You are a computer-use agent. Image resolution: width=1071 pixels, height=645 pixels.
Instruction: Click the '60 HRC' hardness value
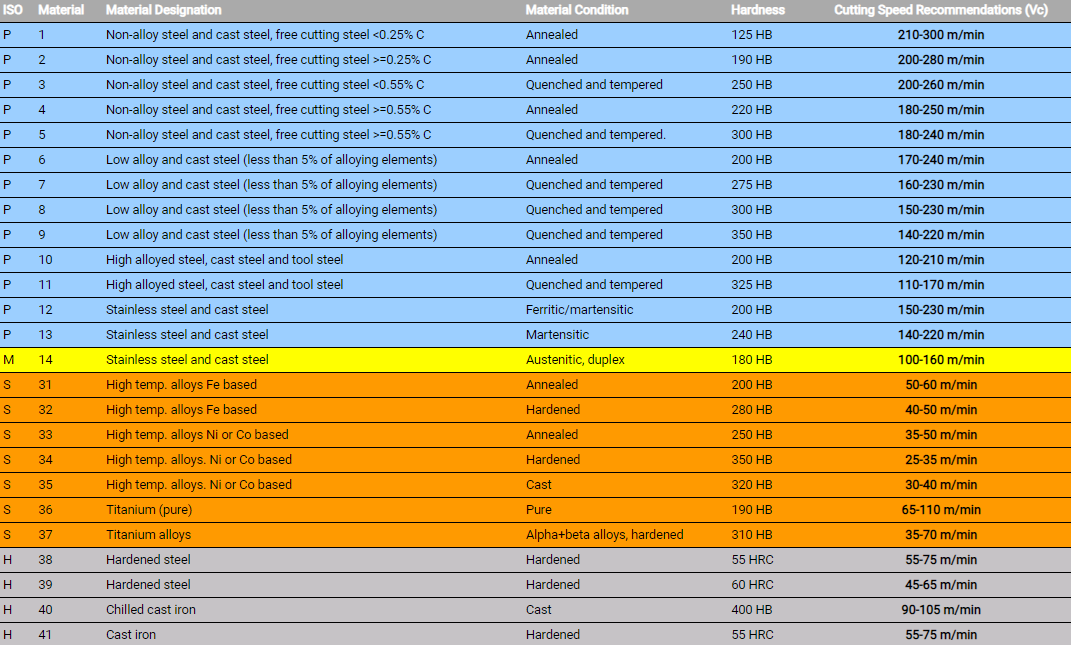click(x=752, y=585)
